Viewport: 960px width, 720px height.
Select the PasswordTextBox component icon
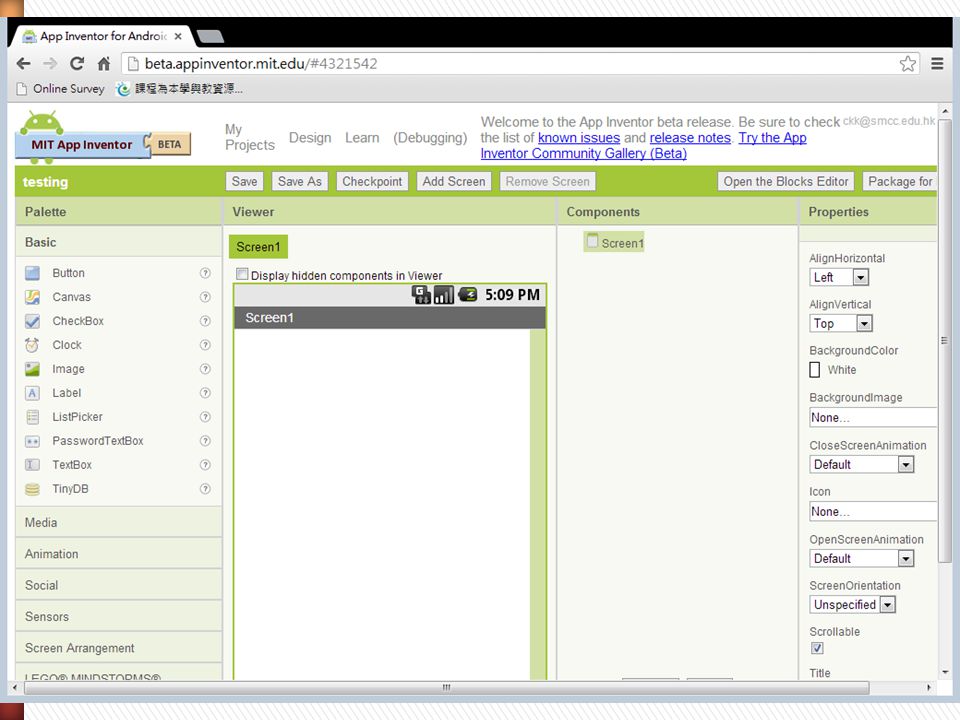pyautogui.click(x=32, y=441)
